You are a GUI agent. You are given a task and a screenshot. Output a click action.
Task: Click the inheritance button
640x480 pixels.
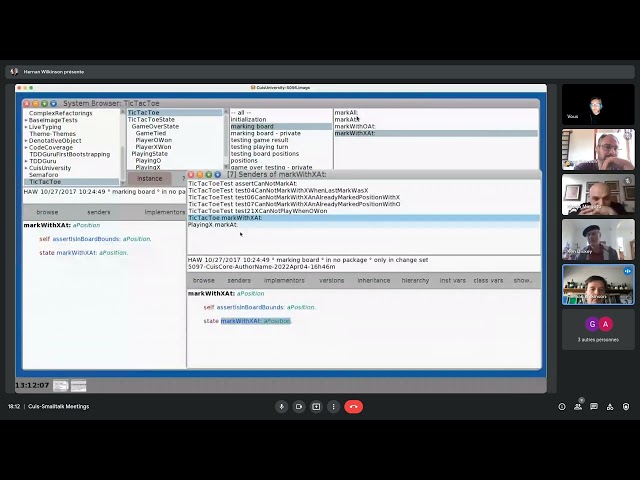(x=374, y=280)
